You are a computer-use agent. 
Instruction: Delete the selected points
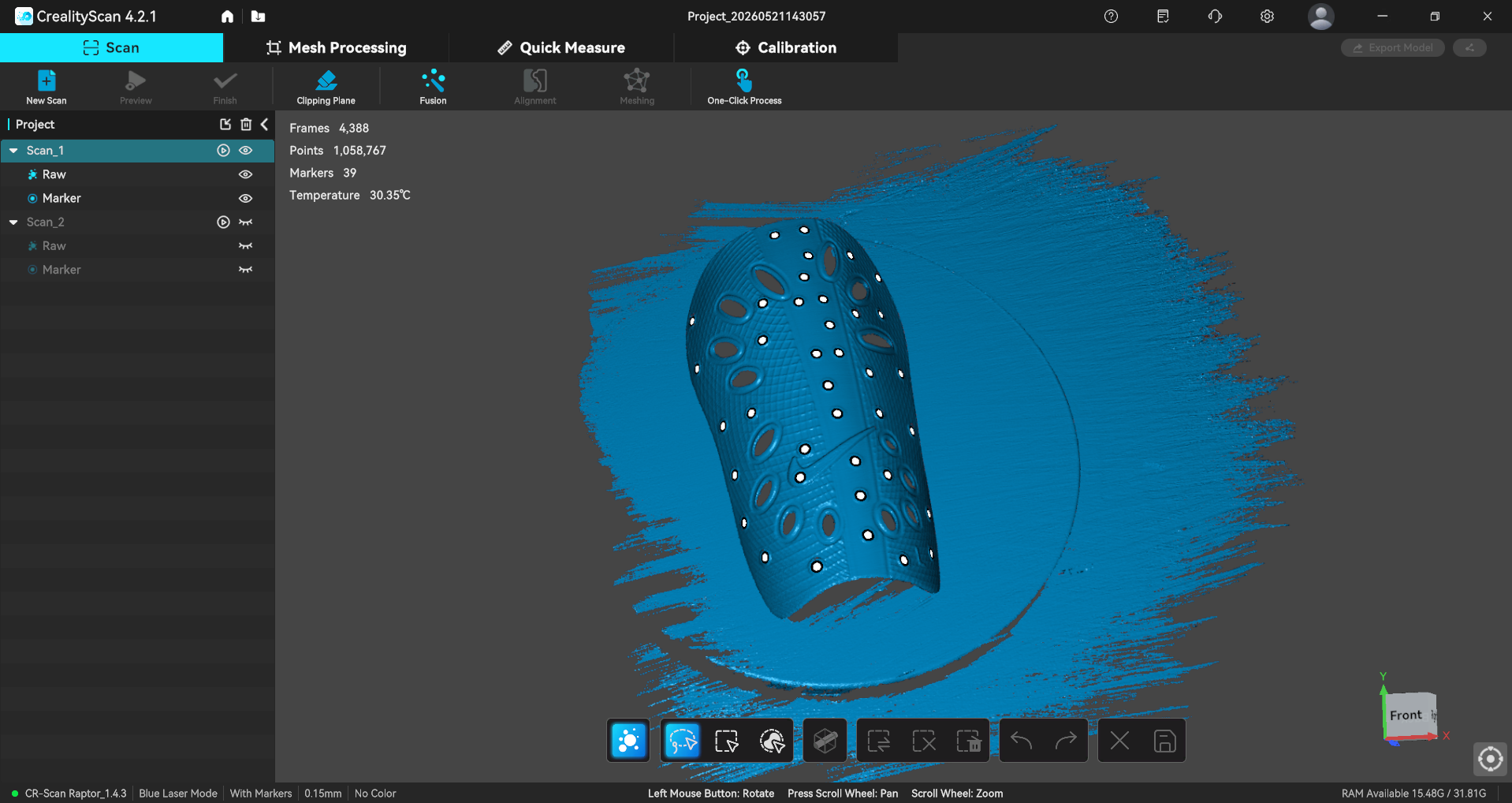969,741
